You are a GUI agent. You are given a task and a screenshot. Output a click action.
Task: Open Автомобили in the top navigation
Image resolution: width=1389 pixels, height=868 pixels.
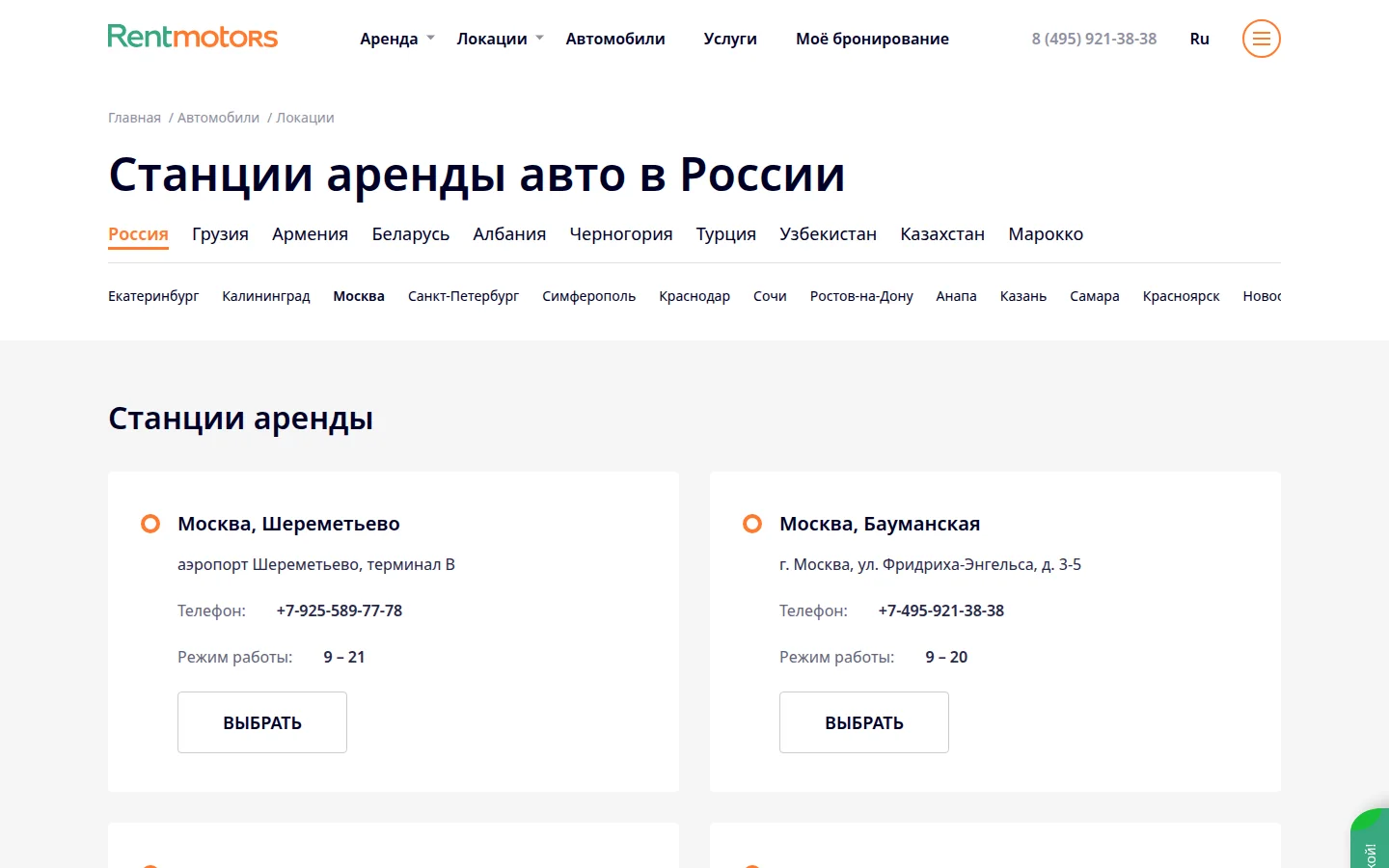pyautogui.click(x=615, y=39)
